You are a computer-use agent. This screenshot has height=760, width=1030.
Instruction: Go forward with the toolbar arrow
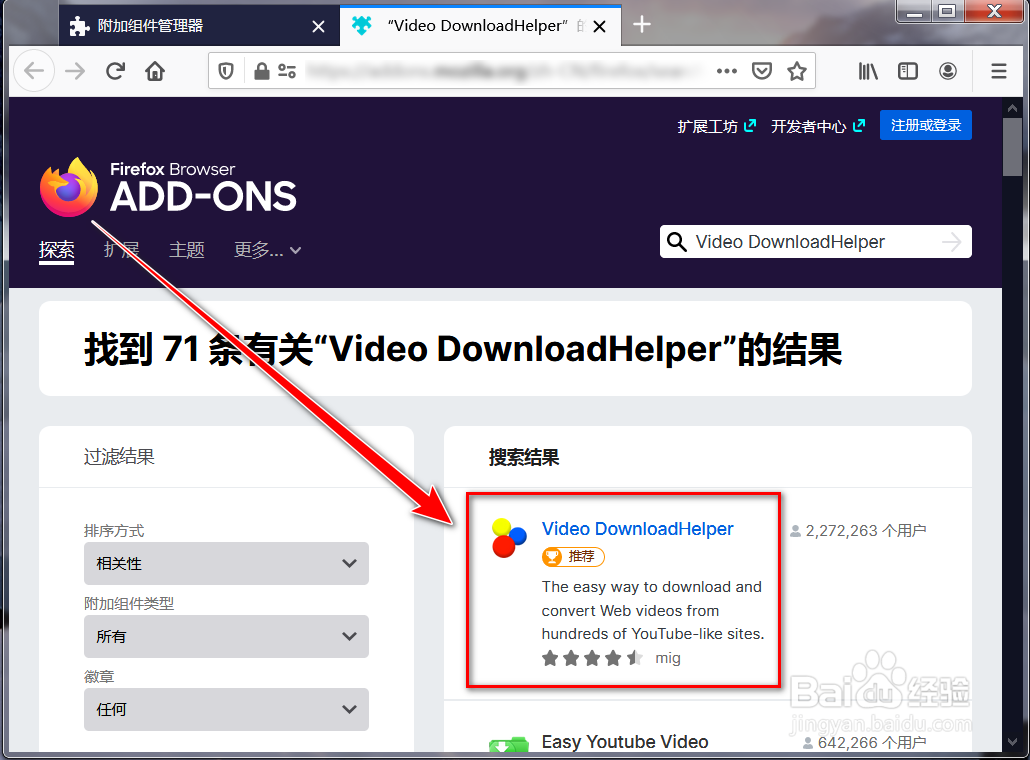75,70
